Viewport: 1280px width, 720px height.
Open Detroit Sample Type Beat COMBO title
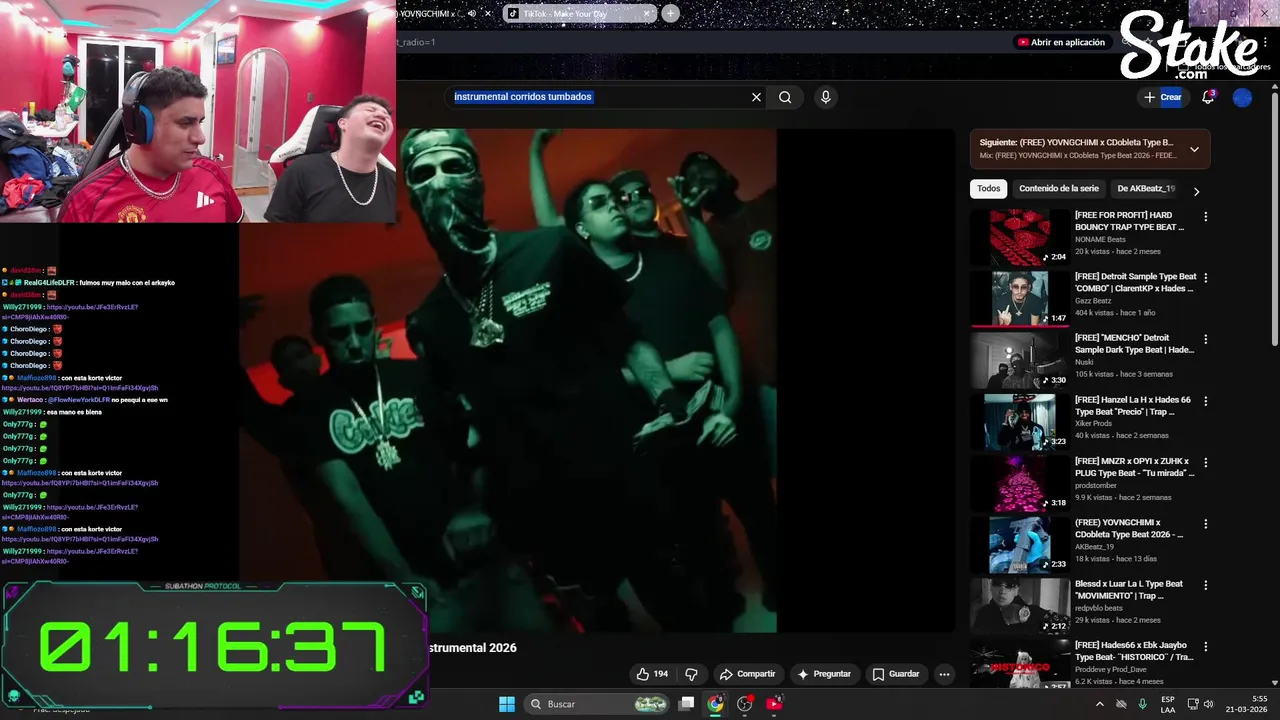(1135, 282)
